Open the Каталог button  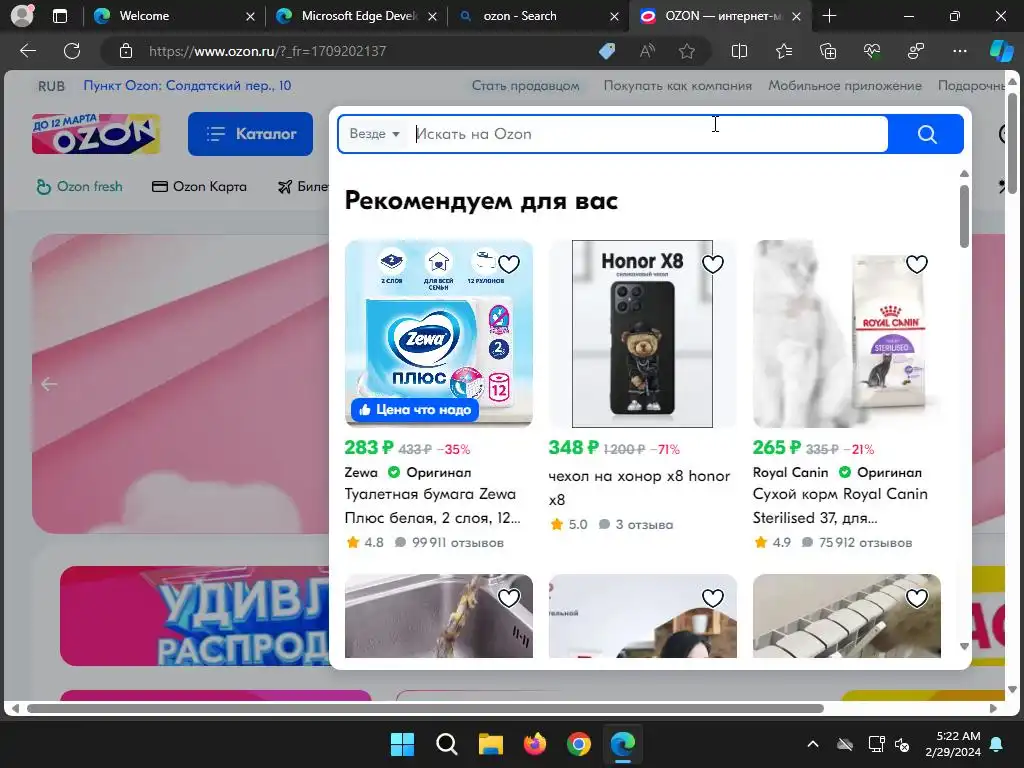(x=250, y=134)
